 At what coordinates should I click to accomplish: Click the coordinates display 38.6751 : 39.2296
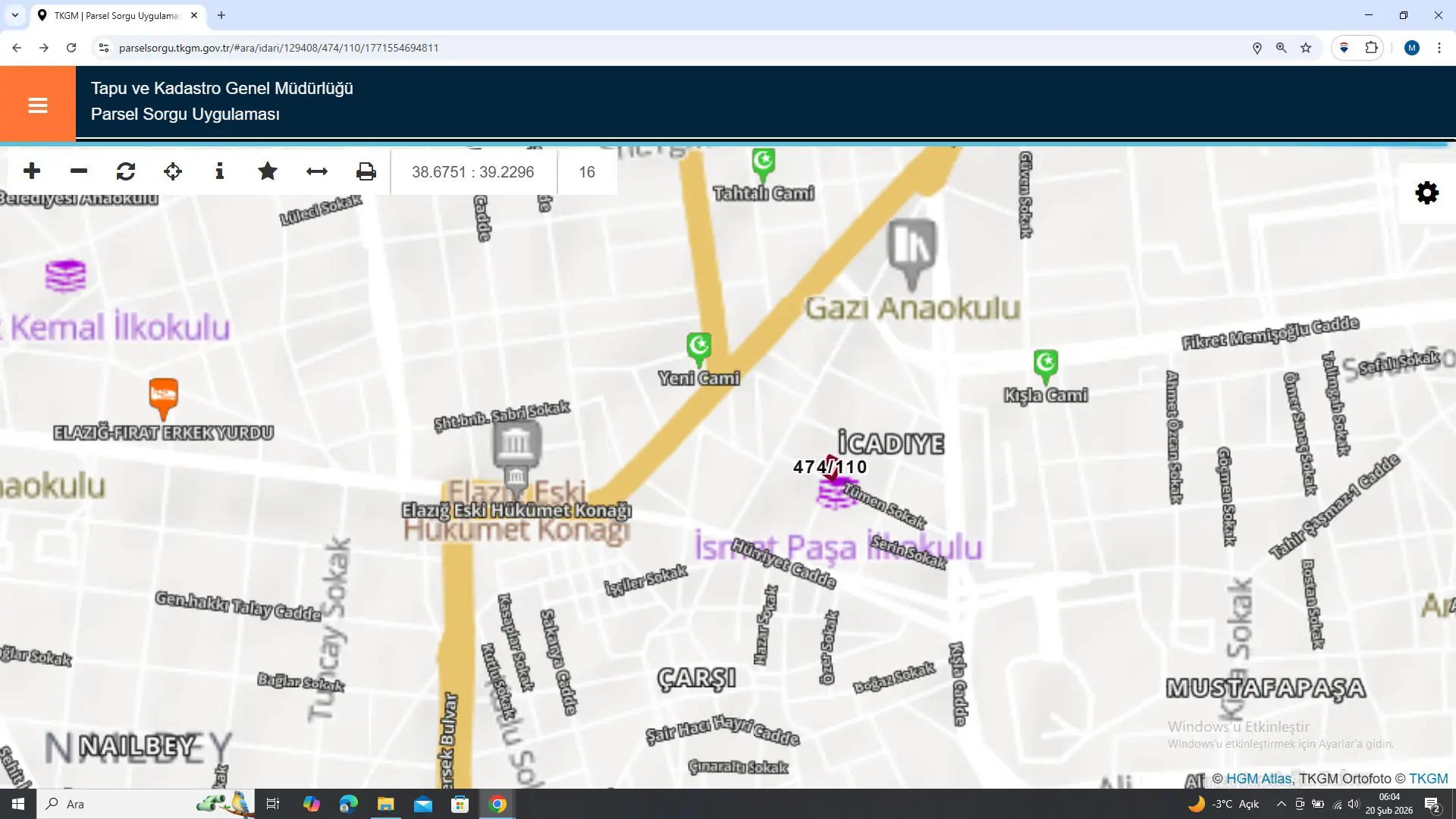(x=473, y=172)
